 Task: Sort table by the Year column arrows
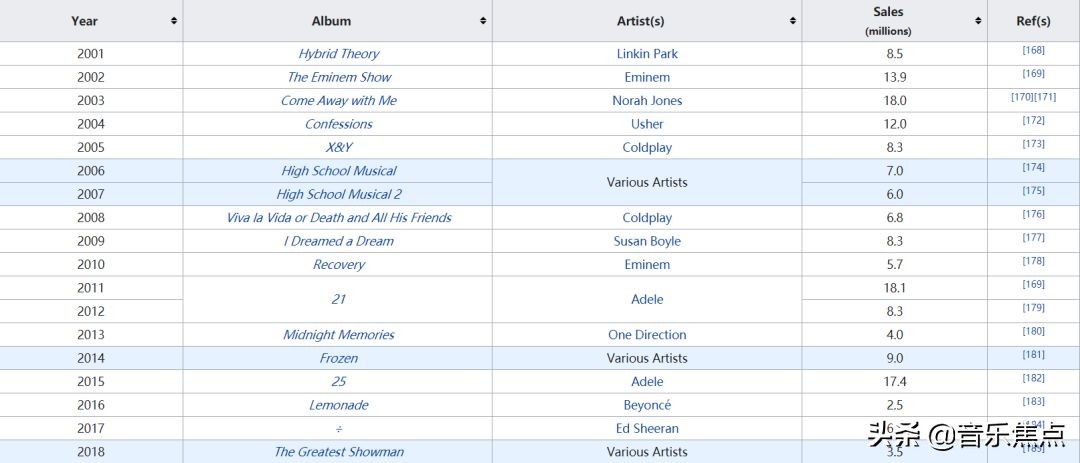coord(174,21)
